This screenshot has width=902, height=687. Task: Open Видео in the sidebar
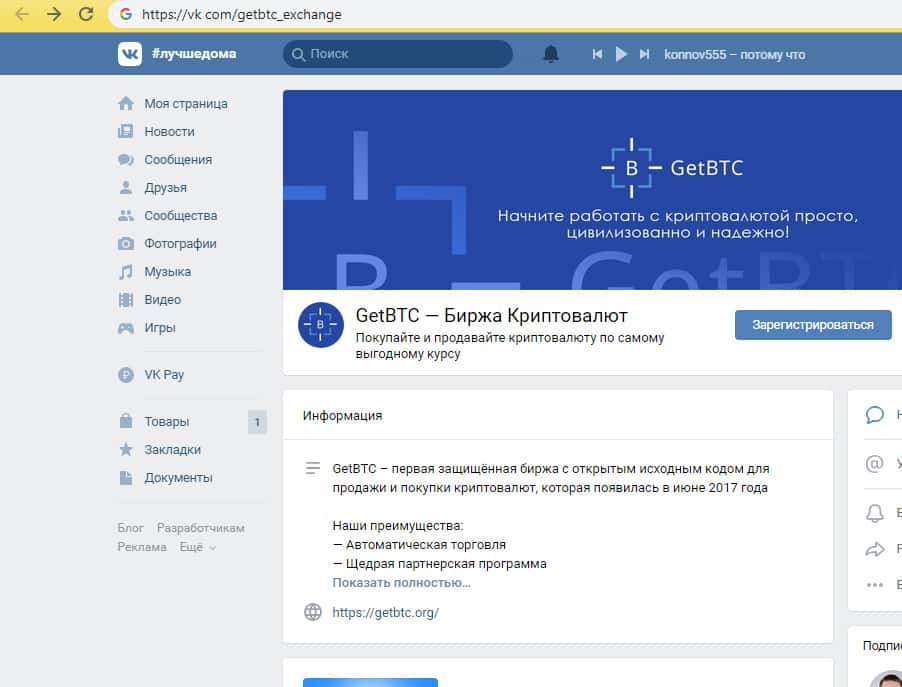162,300
